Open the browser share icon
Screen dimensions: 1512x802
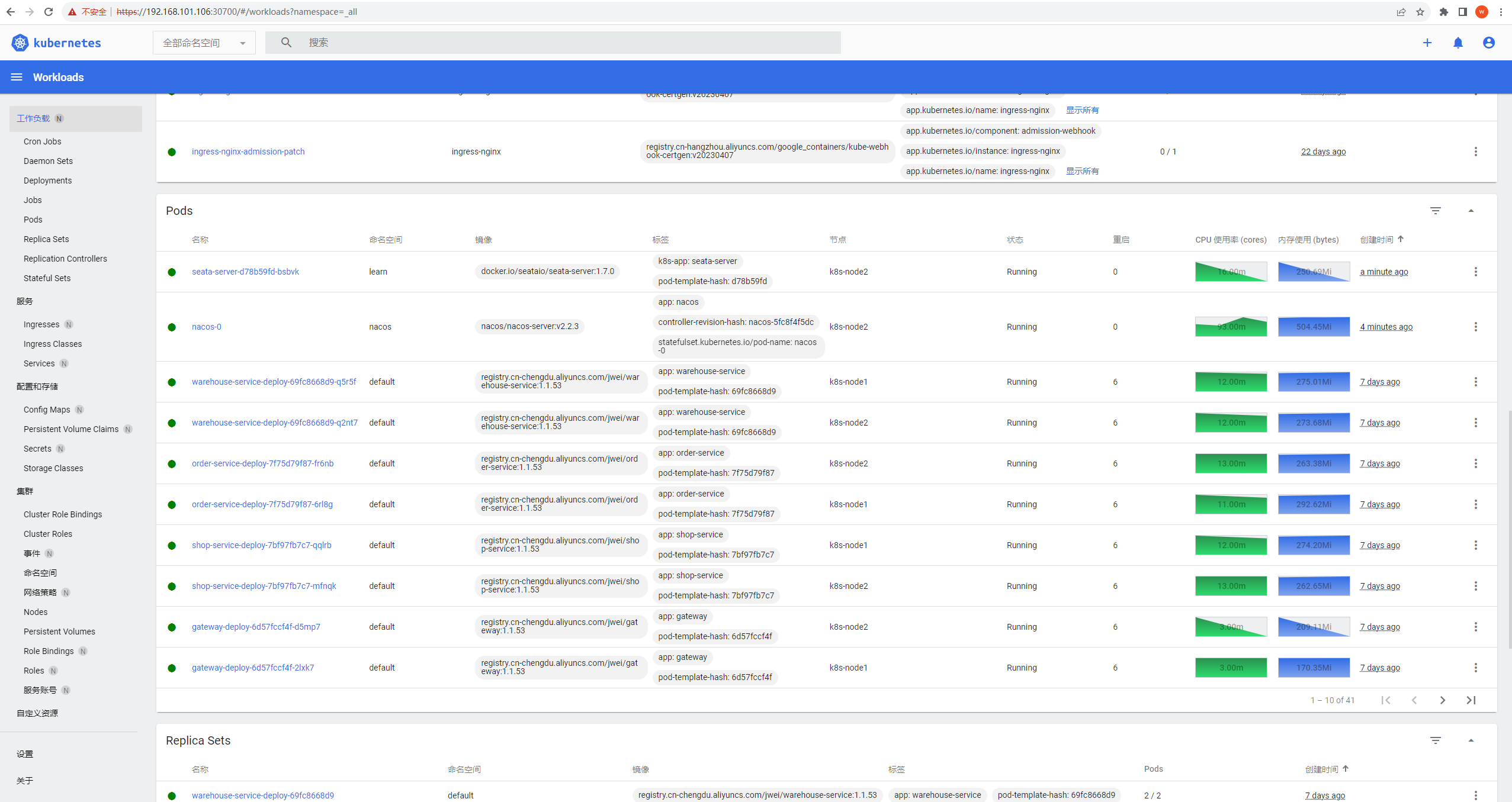coord(1401,12)
